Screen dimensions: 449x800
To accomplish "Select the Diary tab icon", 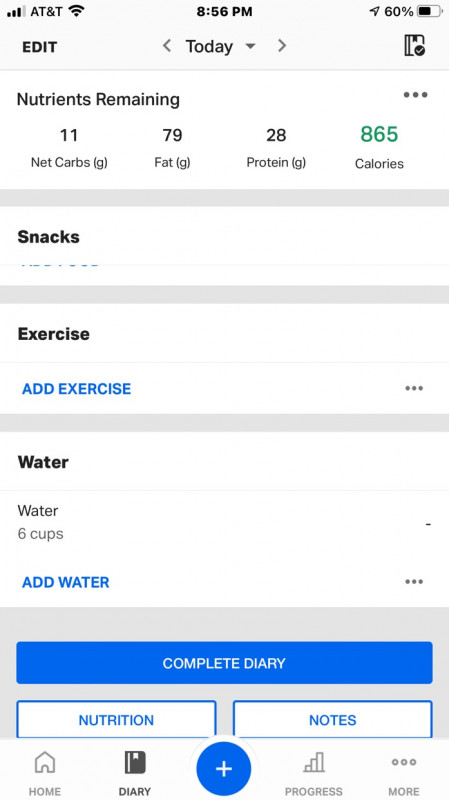I will click(x=135, y=762).
